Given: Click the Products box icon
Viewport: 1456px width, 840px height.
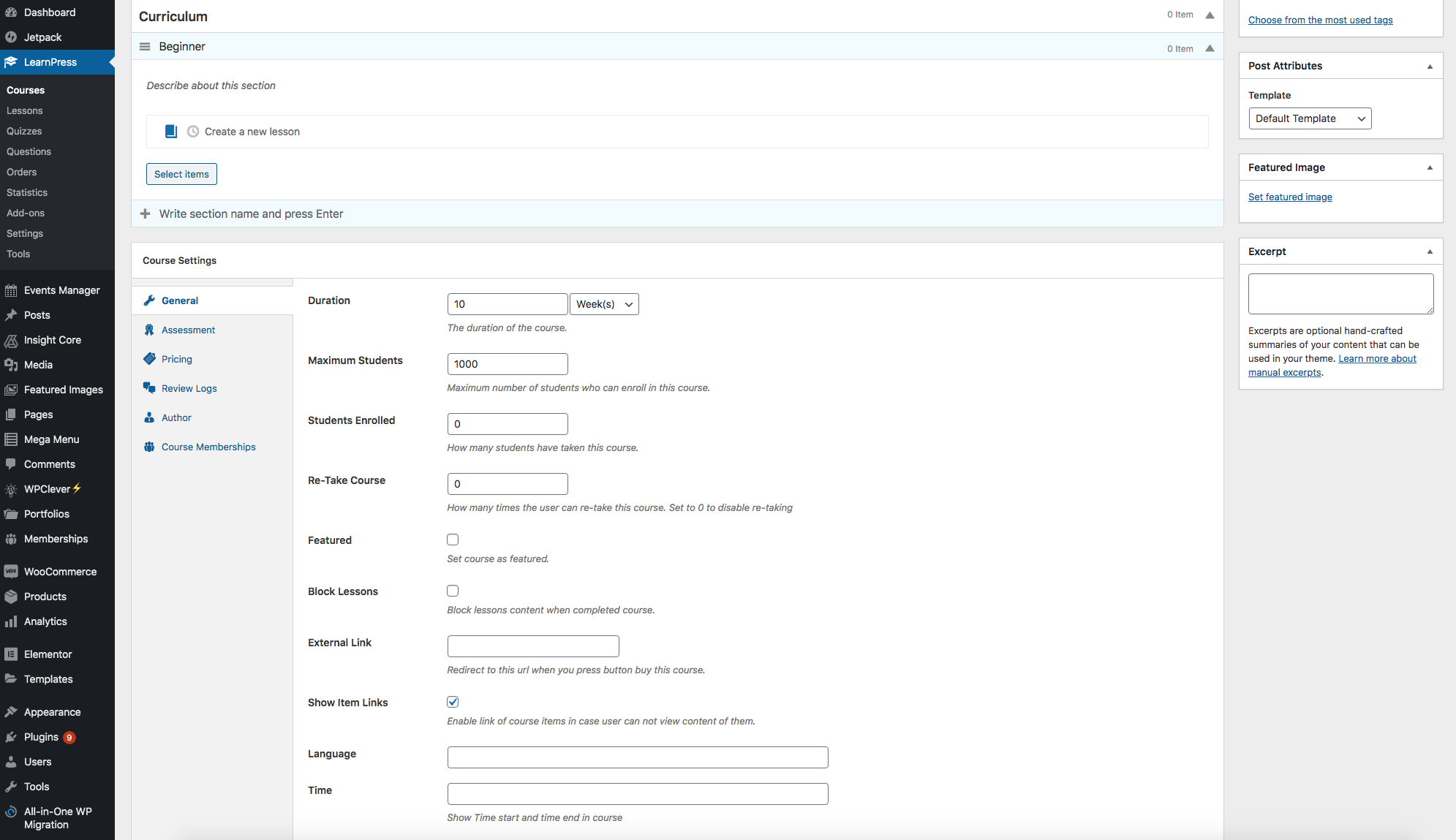Looking at the screenshot, I should coord(11,597).
